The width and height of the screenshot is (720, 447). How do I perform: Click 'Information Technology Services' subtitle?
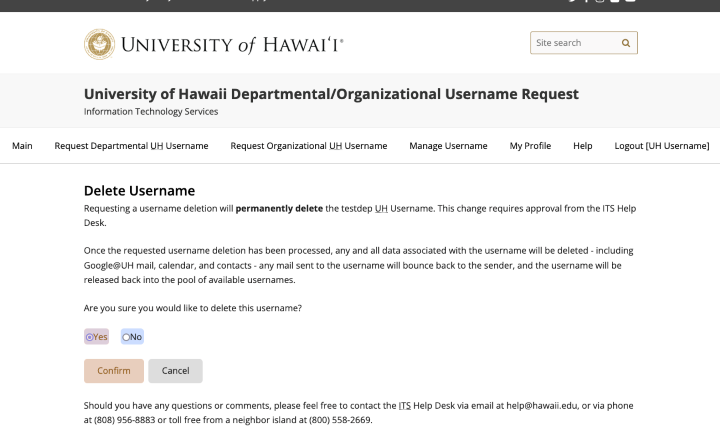pyautogui.click(x=151, y=112)
